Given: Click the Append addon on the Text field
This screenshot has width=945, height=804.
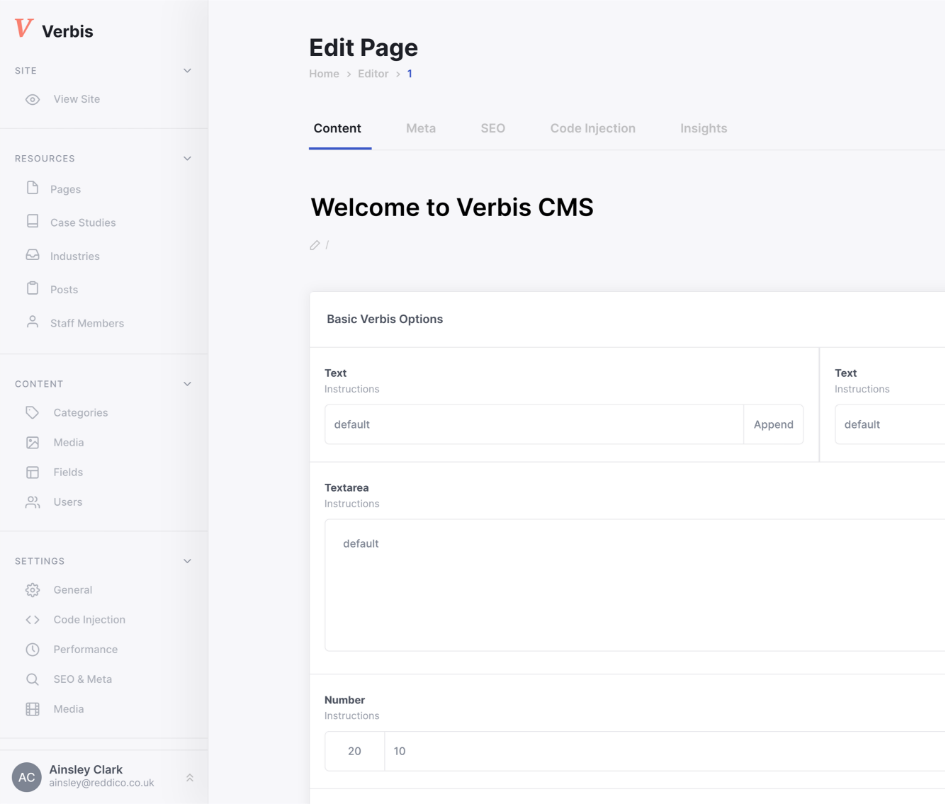Looking at the screenshot, I should point(774,424).
